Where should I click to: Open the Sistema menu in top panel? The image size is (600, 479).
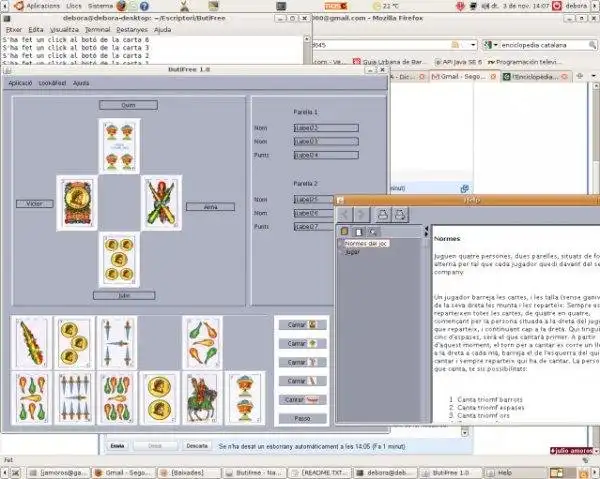100,6
